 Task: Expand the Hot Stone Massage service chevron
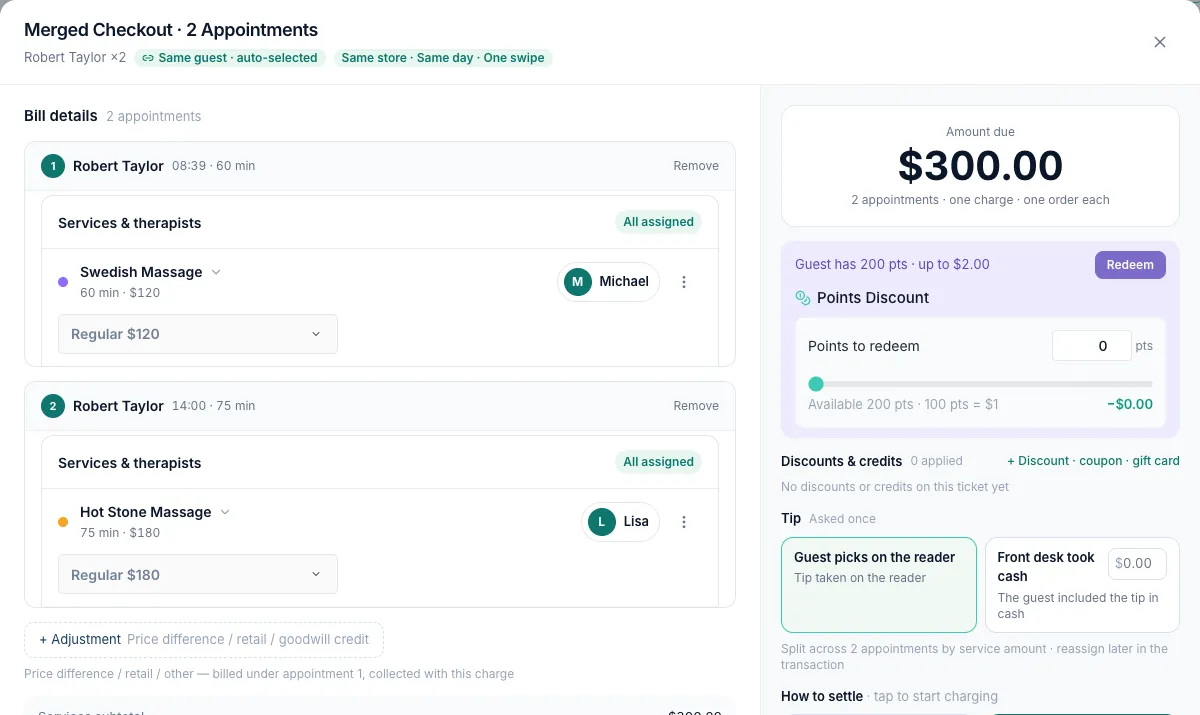tap(225, 512)
